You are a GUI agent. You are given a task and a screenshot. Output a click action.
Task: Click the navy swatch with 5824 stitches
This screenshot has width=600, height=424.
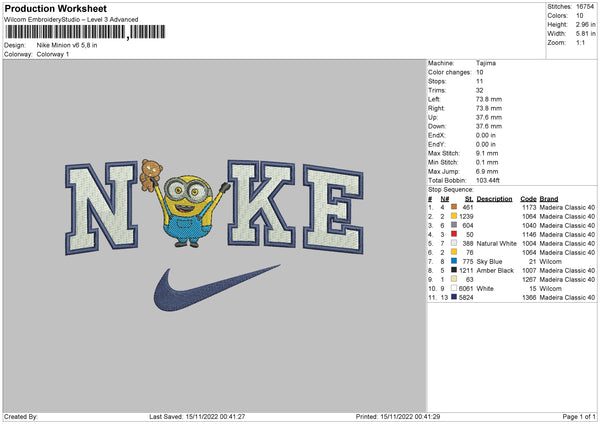pyautogui.click(x=454, y=297)
